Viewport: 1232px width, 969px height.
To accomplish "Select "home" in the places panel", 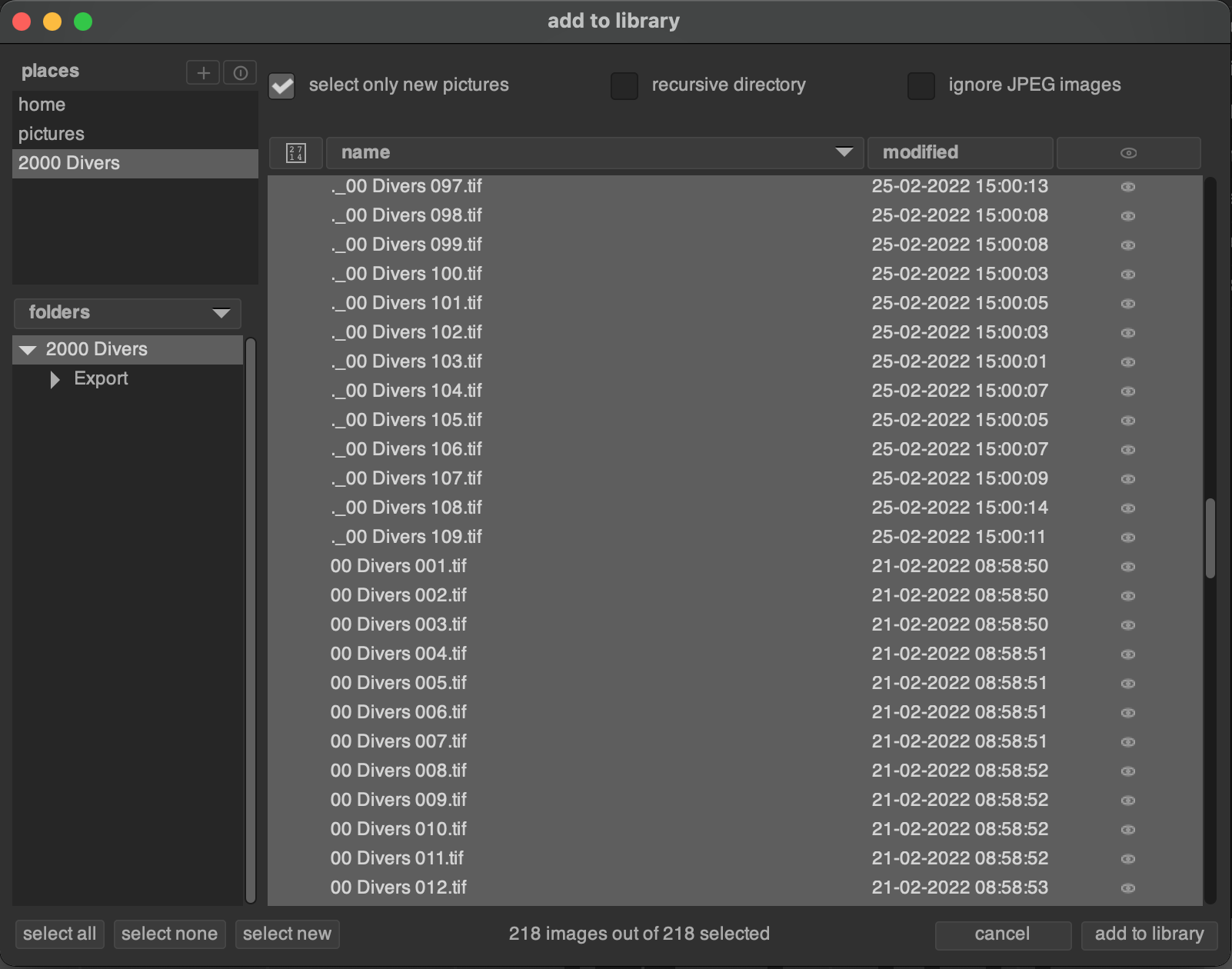I will [42, 105].
